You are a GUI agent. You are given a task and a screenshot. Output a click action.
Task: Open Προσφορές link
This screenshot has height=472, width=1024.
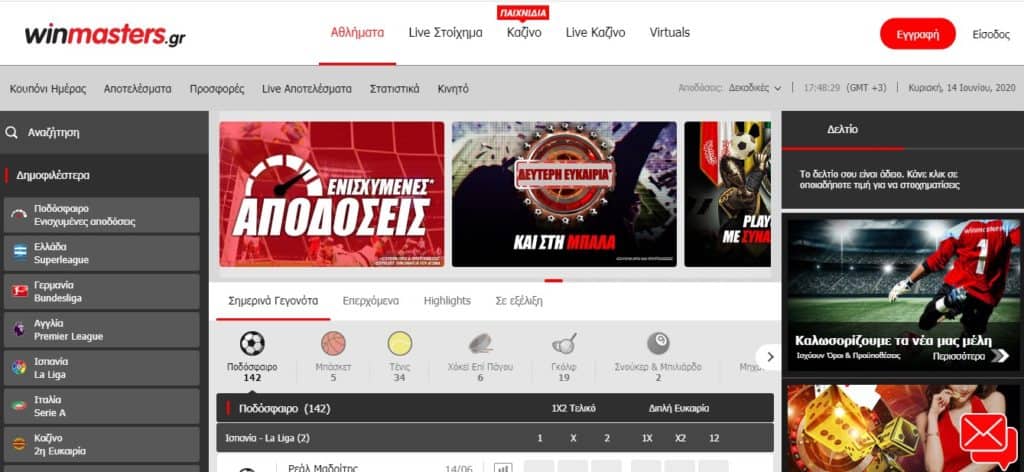pos(217,89)
